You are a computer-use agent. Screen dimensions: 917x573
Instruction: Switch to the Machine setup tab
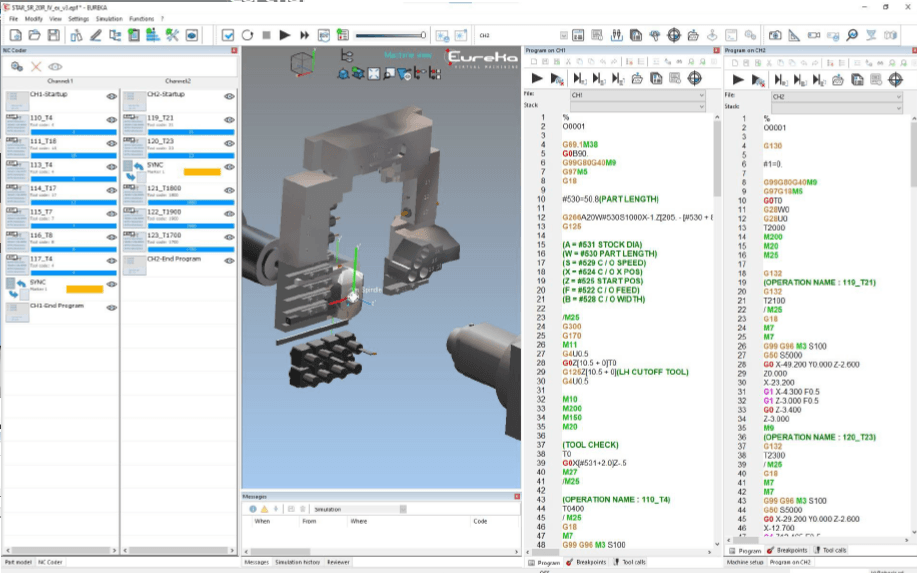tap(745, 562)
